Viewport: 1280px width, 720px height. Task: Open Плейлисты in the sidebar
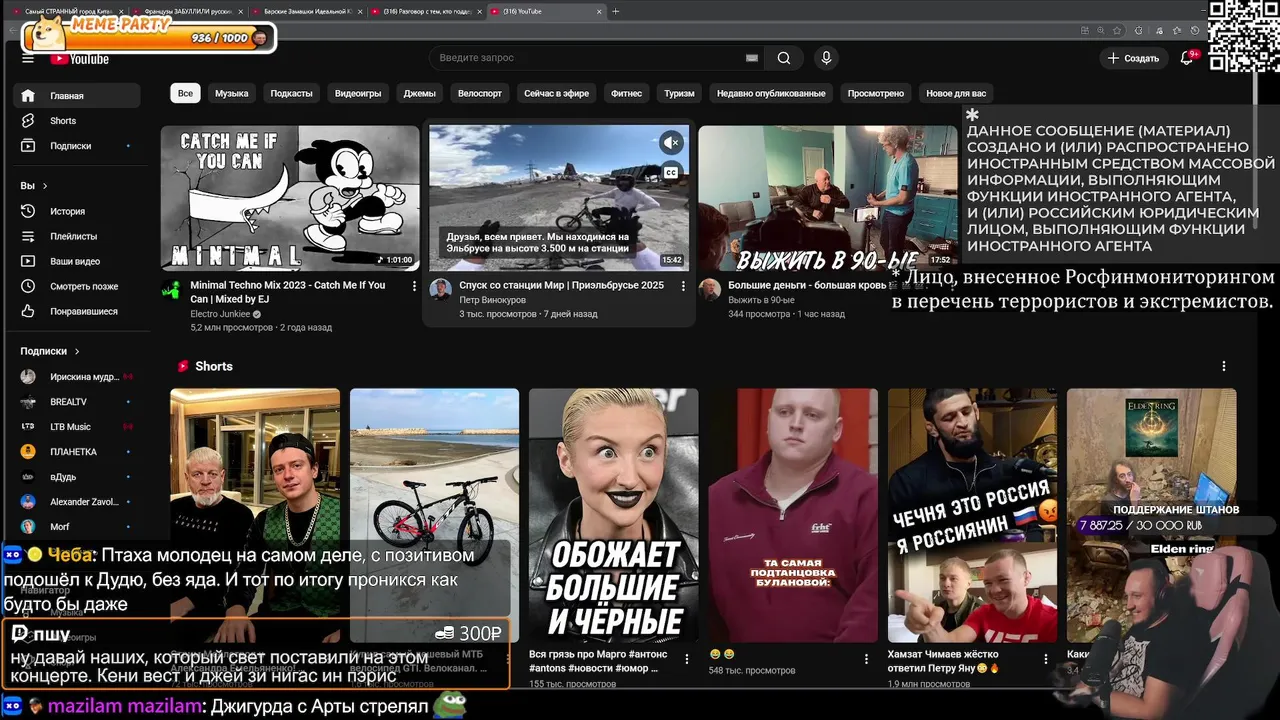click(77, 237)
